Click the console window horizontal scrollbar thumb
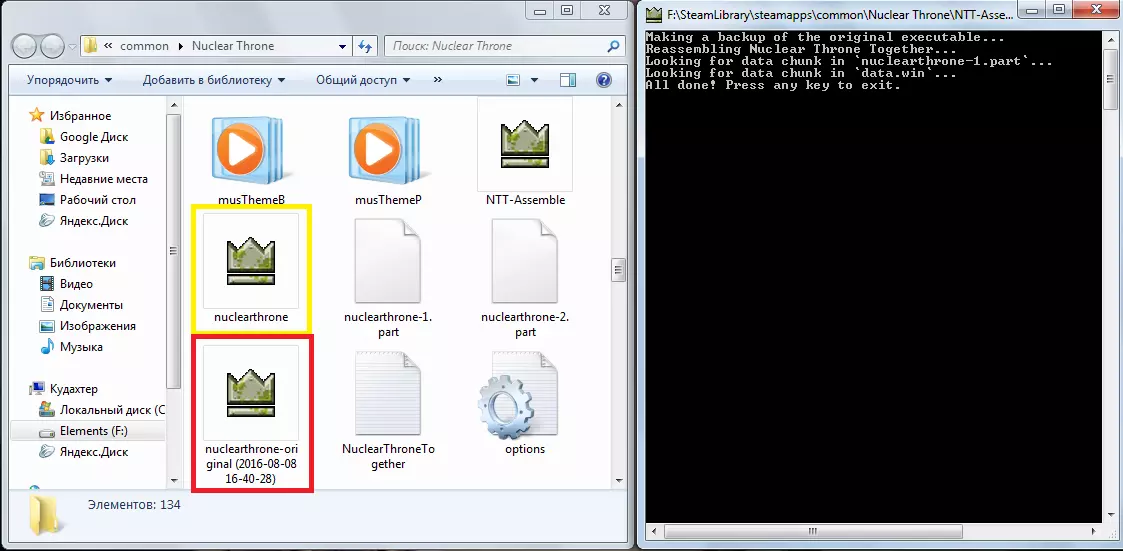The width and height of the screenshot is (1123, 551). point(811,532)
